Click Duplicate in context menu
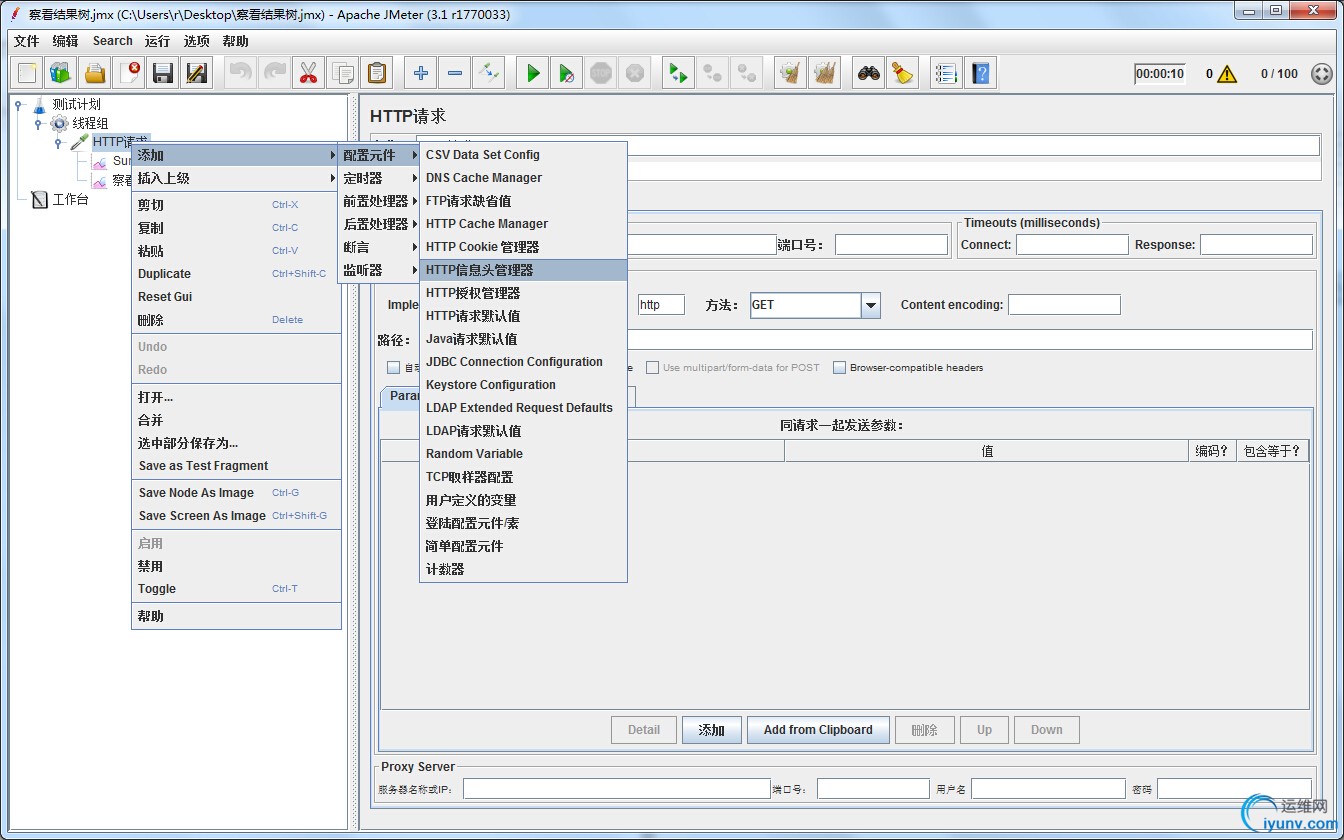The height and width of the screenshot is (840, 1344). click(237, 274)
